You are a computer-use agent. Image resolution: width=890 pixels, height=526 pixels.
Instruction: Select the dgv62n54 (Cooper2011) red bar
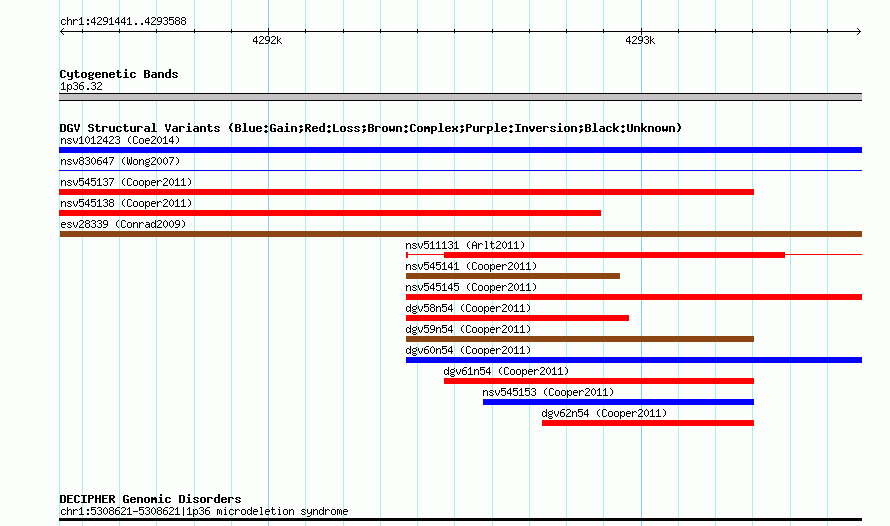click(648, 423)
